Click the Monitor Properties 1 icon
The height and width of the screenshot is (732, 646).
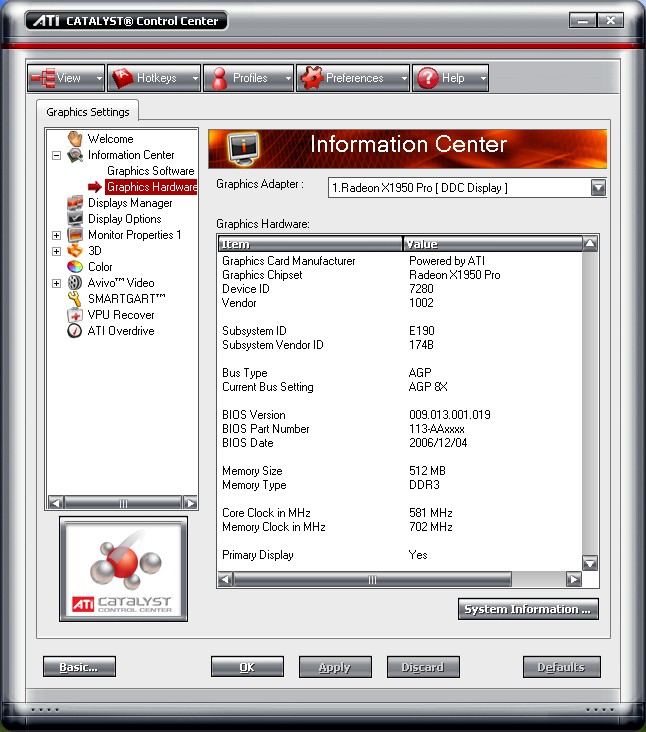pos(75,235)
